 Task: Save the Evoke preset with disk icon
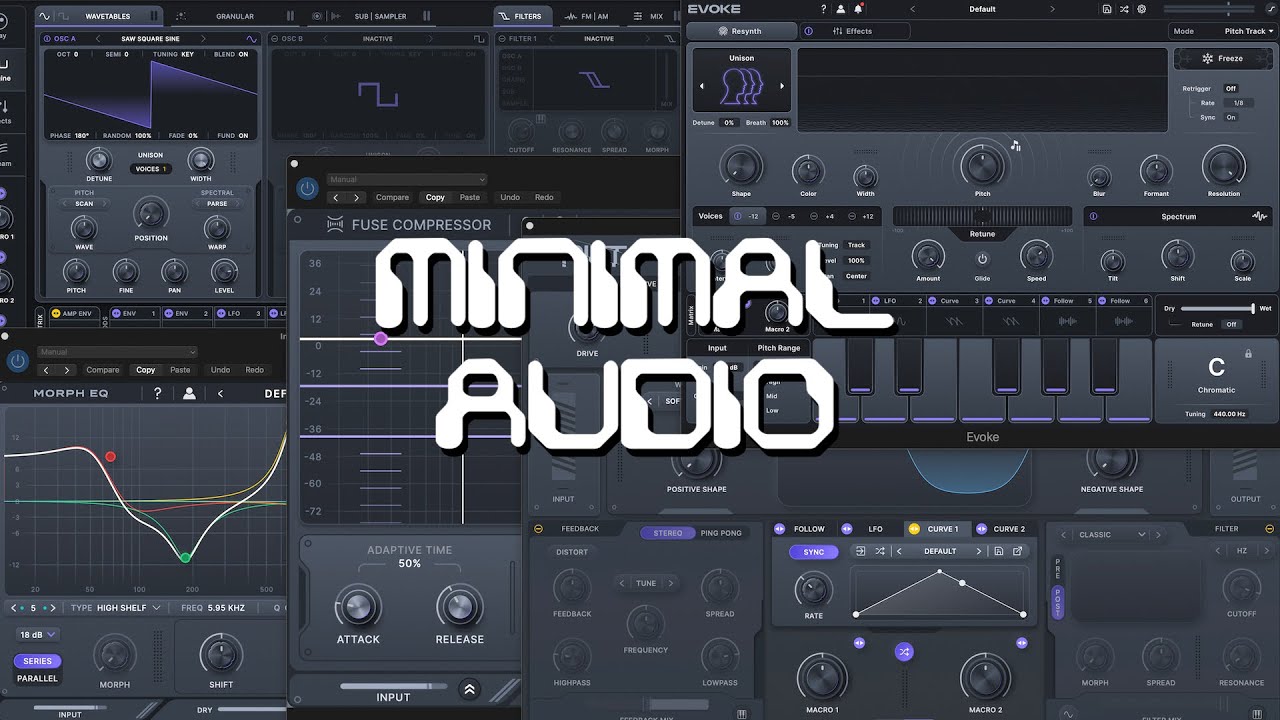pos(1107,9)
